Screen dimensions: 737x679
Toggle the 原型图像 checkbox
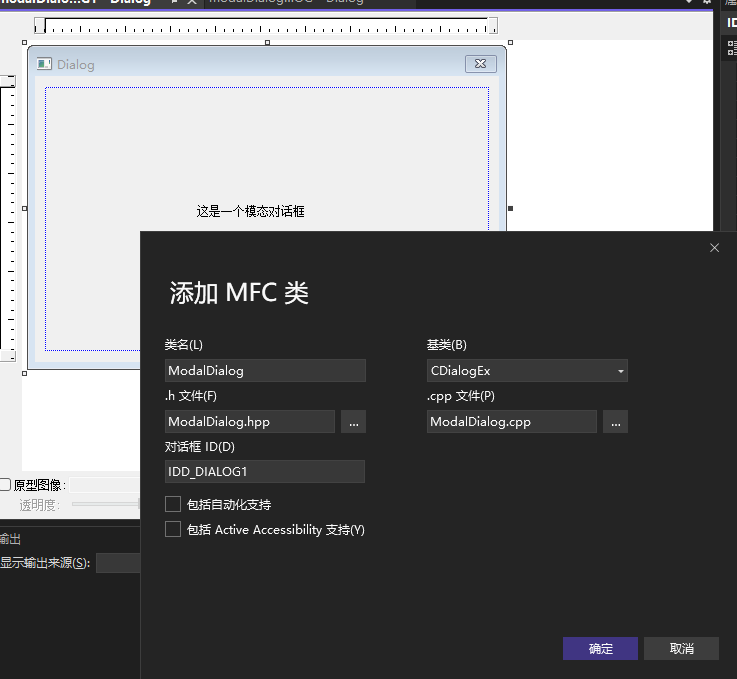5,485
